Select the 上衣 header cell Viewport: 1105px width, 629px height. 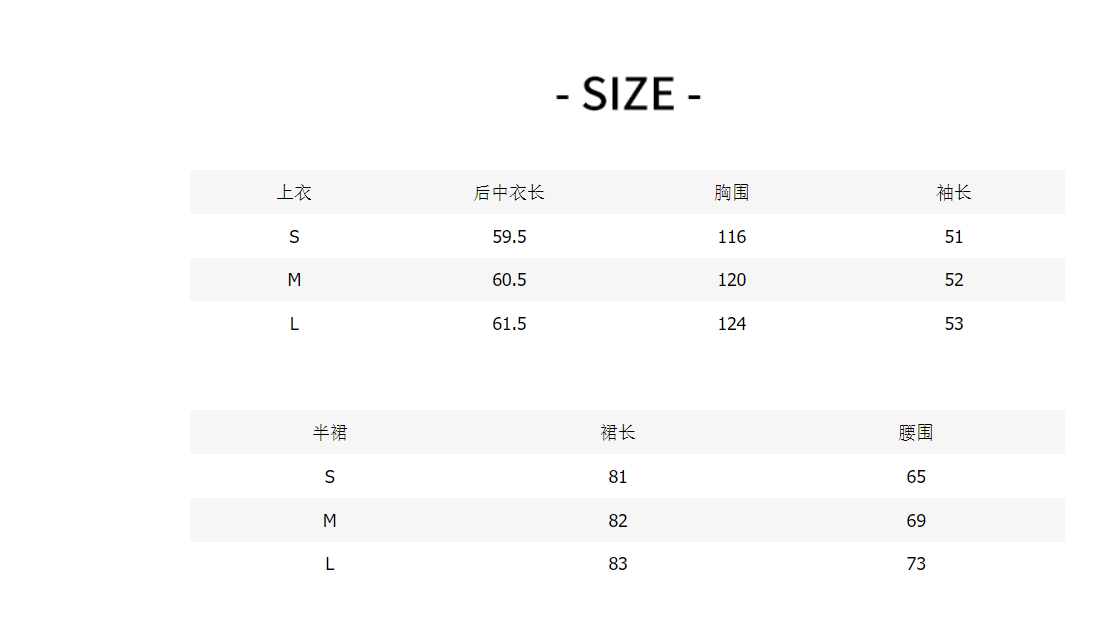click(x=294, y=193)
